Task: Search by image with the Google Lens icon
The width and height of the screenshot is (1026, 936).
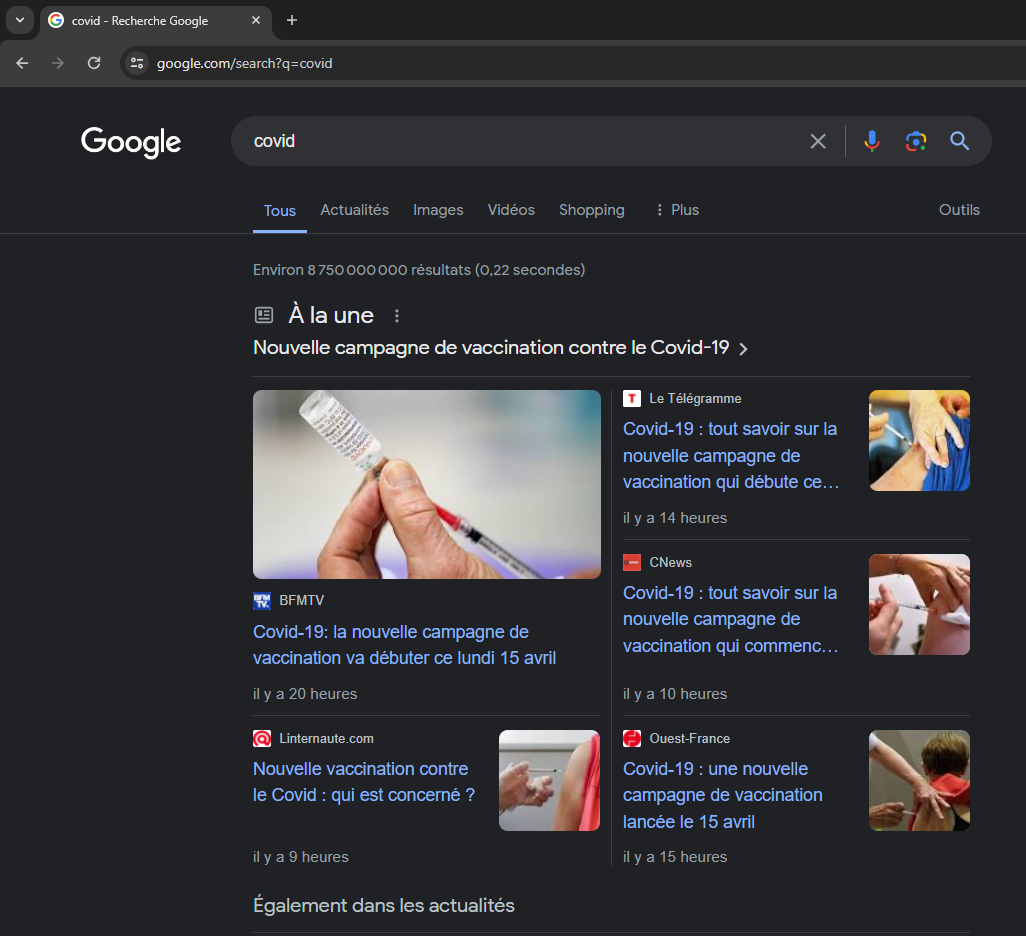Action: tap(915, 141)
